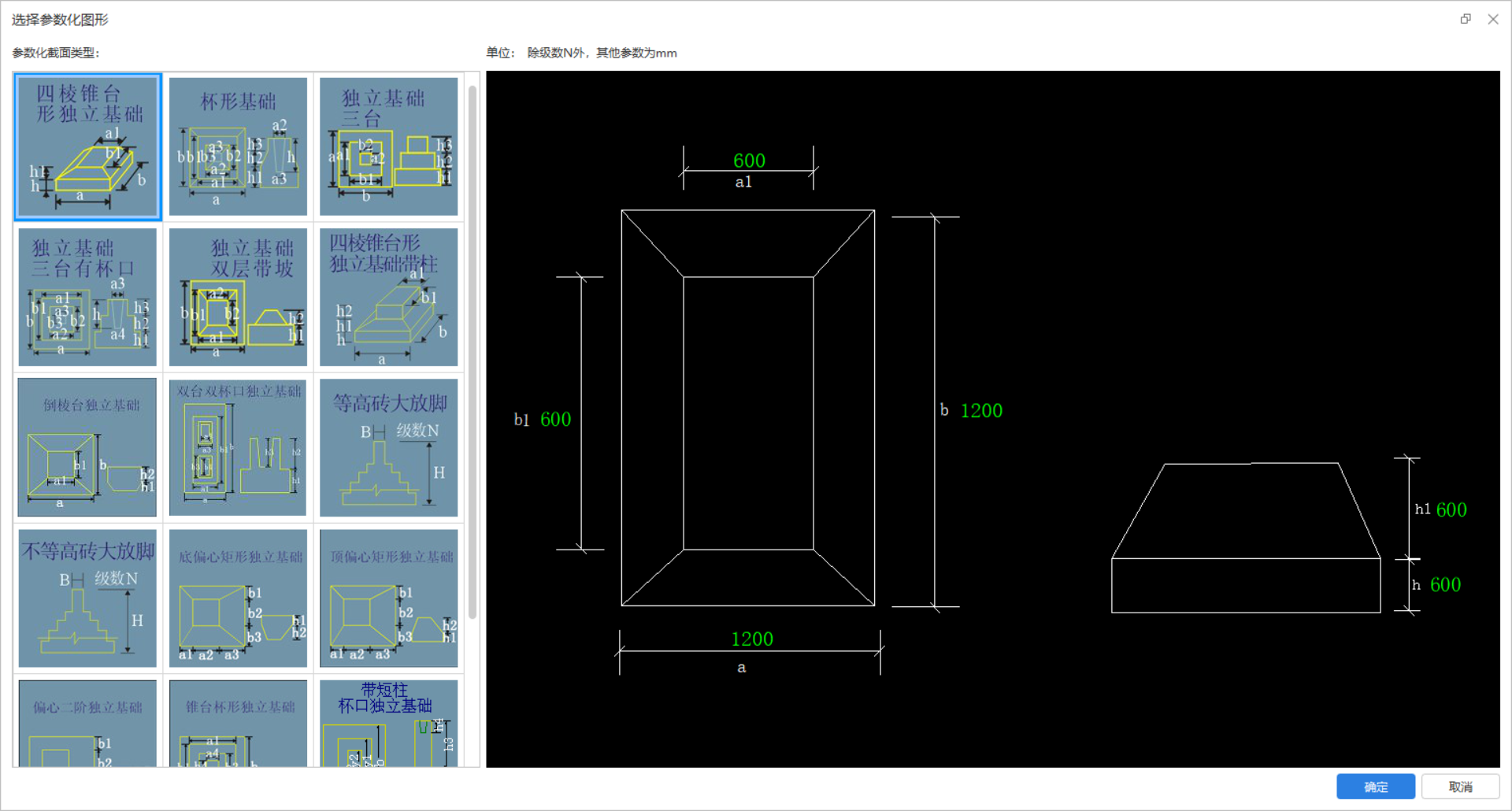The width and height of the screenshot is (1512, 811).
Task: Pick the 顶偏心矩形独立基础 thumbnail
Action: (388, 598)
